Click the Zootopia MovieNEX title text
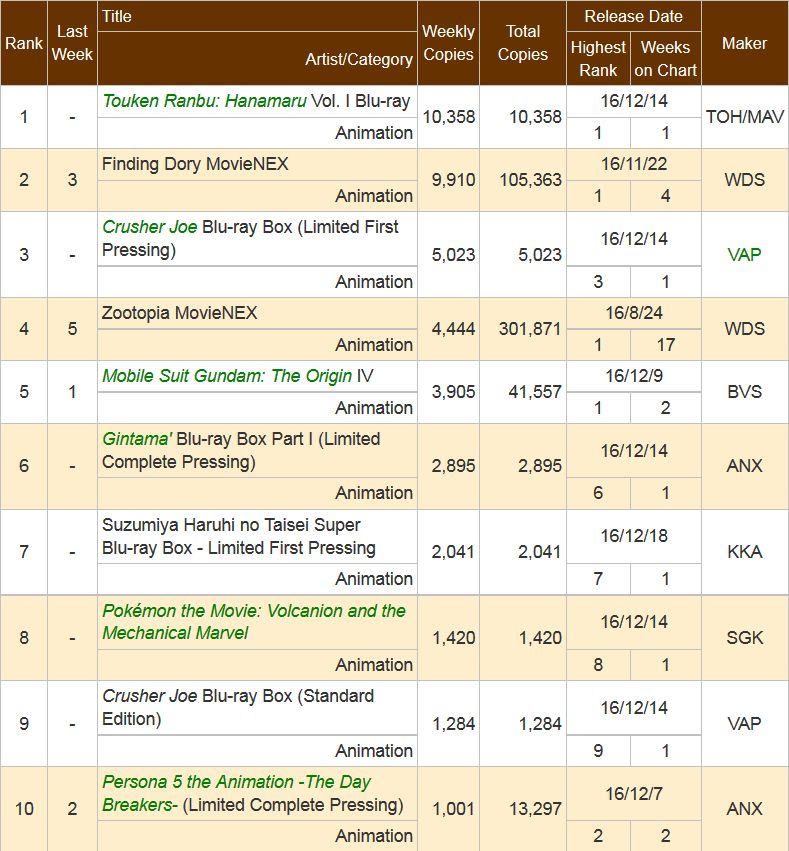This screenshot has width=789, height=851. coord(179,313)
